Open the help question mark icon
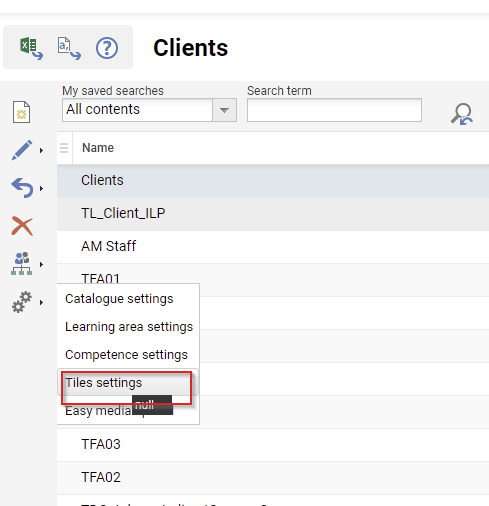This screenshot has width=489, height=506. [107, 48]
